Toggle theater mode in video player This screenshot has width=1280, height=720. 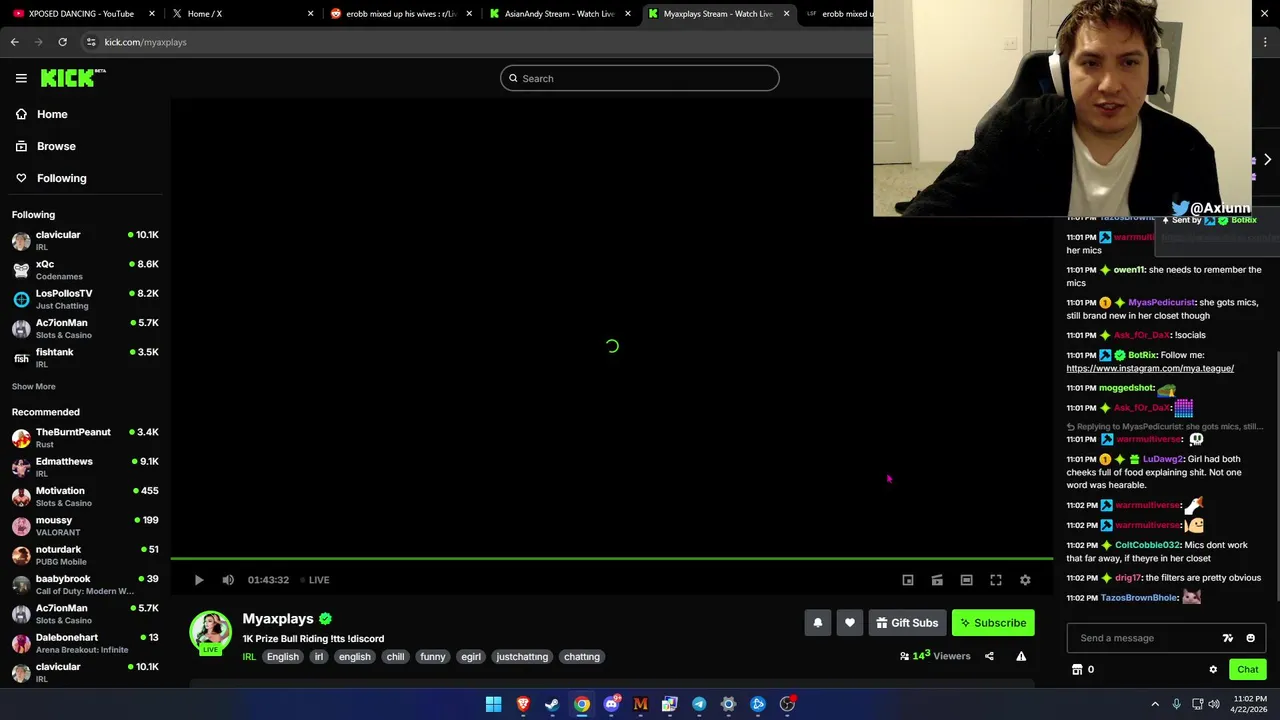coord(966,580)
